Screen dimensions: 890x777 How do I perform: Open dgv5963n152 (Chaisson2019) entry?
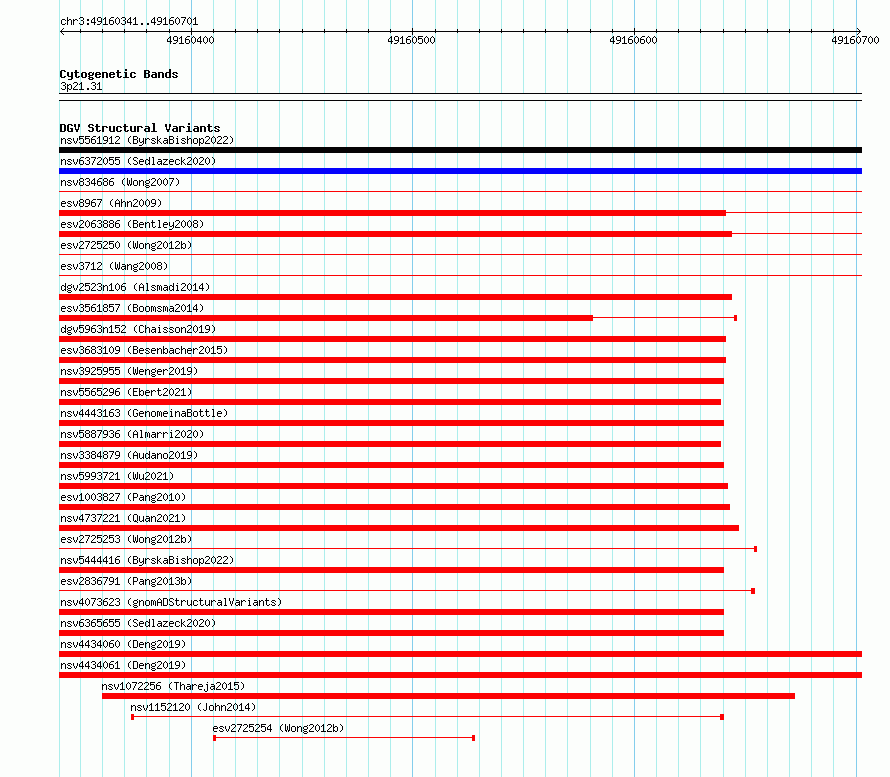pyautogui.click(x=138, y=329)
